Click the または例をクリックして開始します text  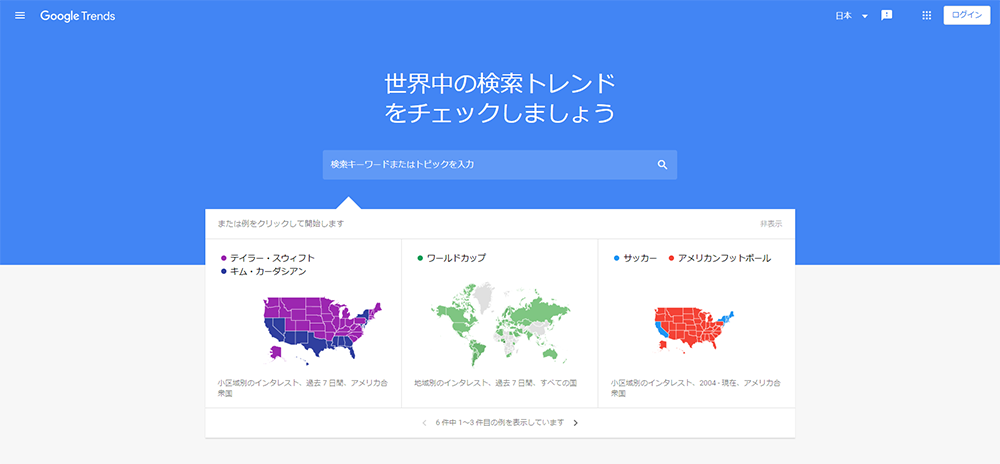(x=281, y=224)
